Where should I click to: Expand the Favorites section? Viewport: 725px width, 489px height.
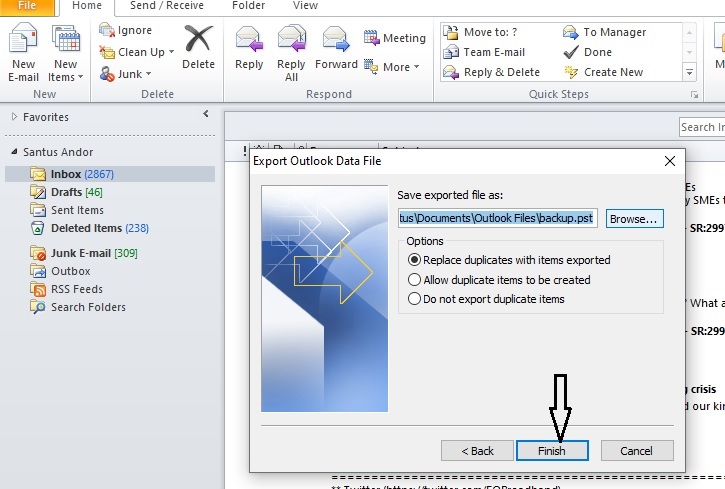14,117
